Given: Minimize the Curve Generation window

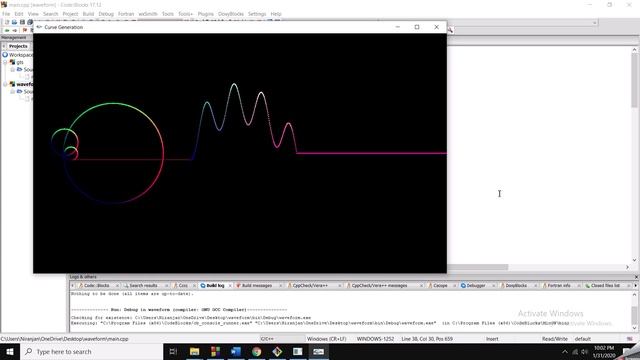Looking at the screenshot, I should (x=398, y=27).
